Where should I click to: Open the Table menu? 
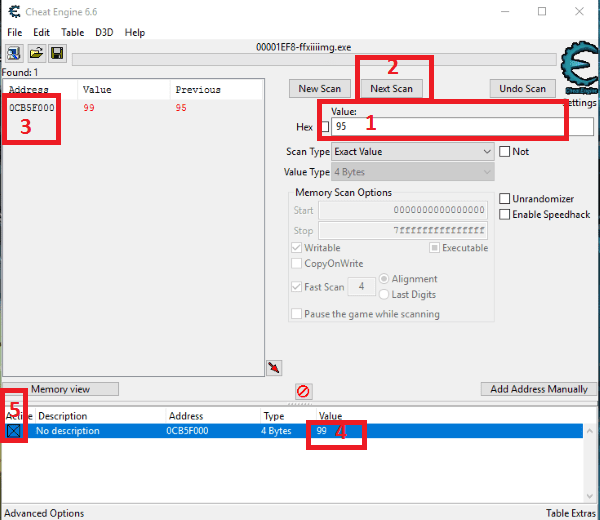click(72, 33)
